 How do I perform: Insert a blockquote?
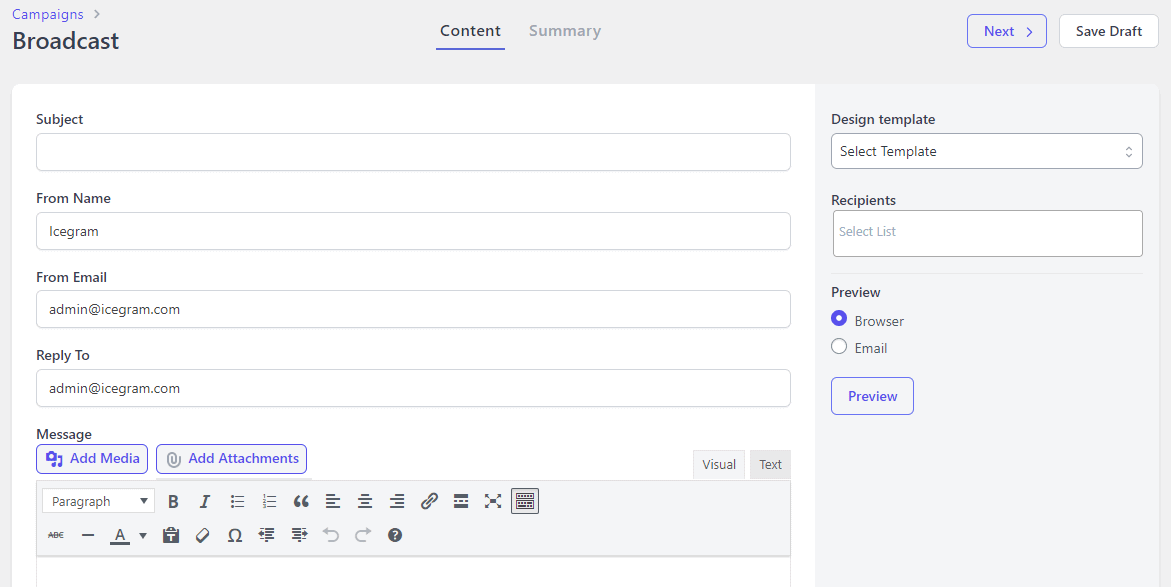[x=301, y=502]
